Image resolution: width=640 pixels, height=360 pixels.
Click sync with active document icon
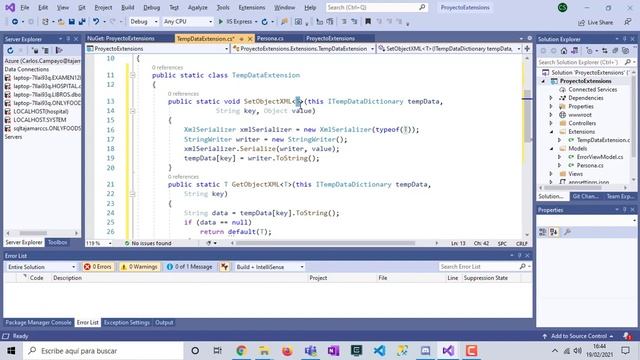pos(604,51)
